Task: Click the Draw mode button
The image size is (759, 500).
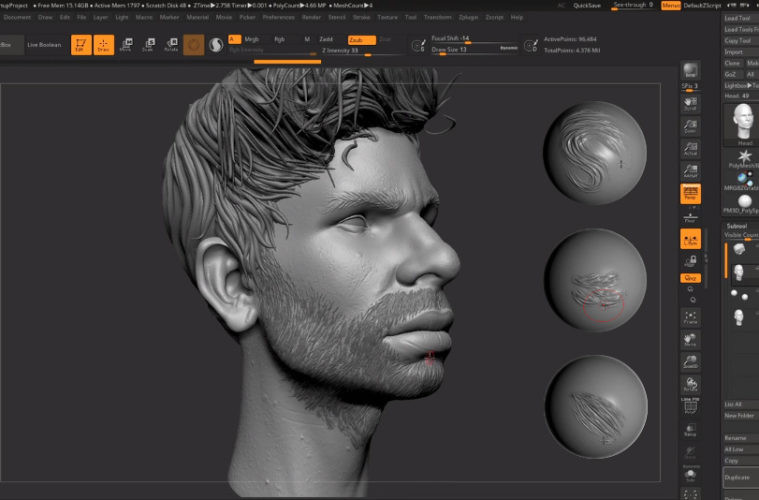Action: click(104, 45)
